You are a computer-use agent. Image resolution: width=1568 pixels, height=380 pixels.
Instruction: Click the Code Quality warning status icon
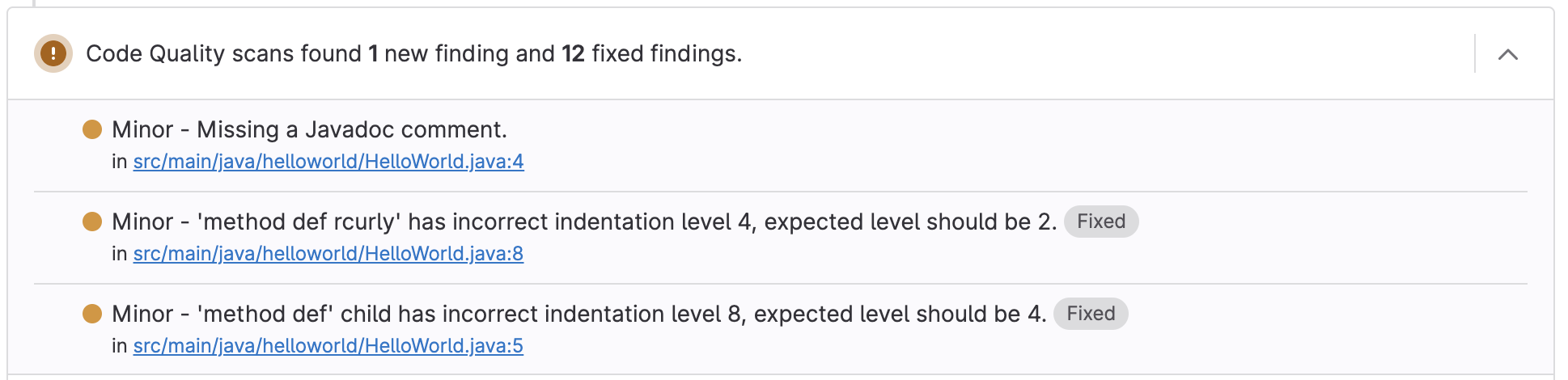[x=53, y=54]
